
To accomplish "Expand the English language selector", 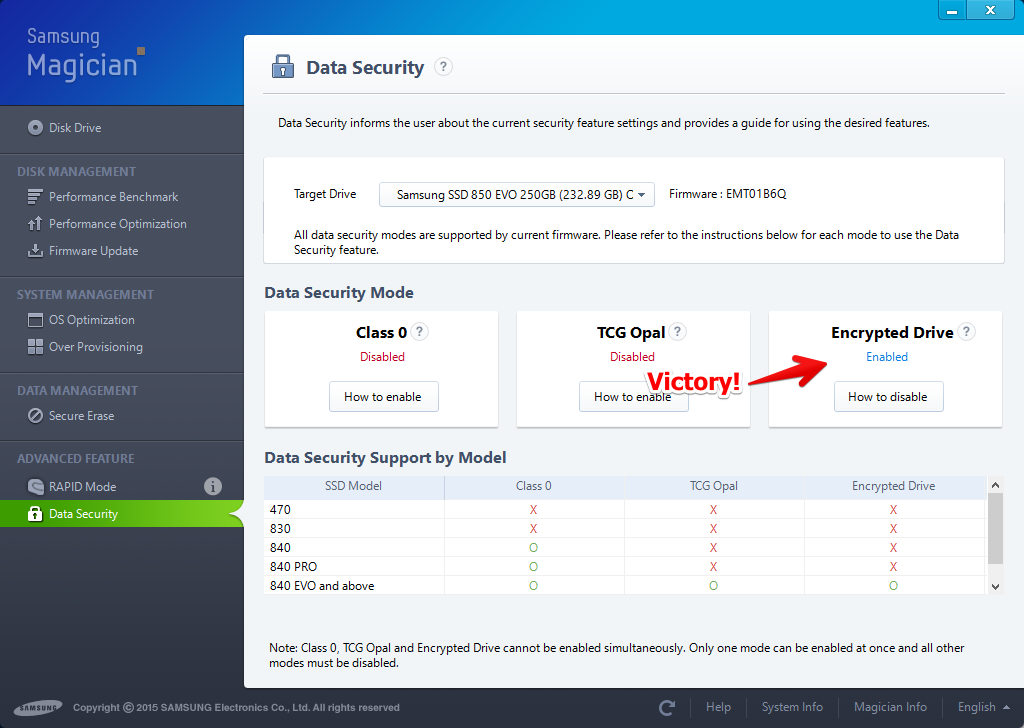I will tap(984, 707).
